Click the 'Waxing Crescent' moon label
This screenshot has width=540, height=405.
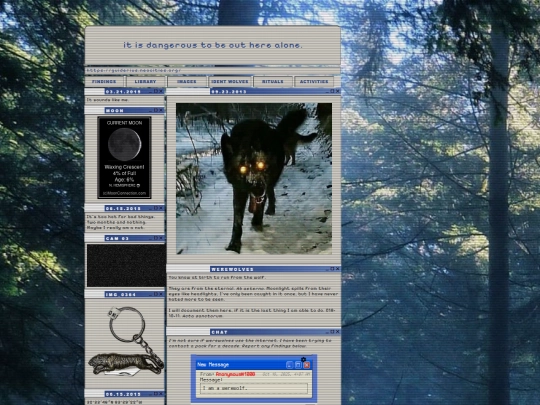(124, 167)
